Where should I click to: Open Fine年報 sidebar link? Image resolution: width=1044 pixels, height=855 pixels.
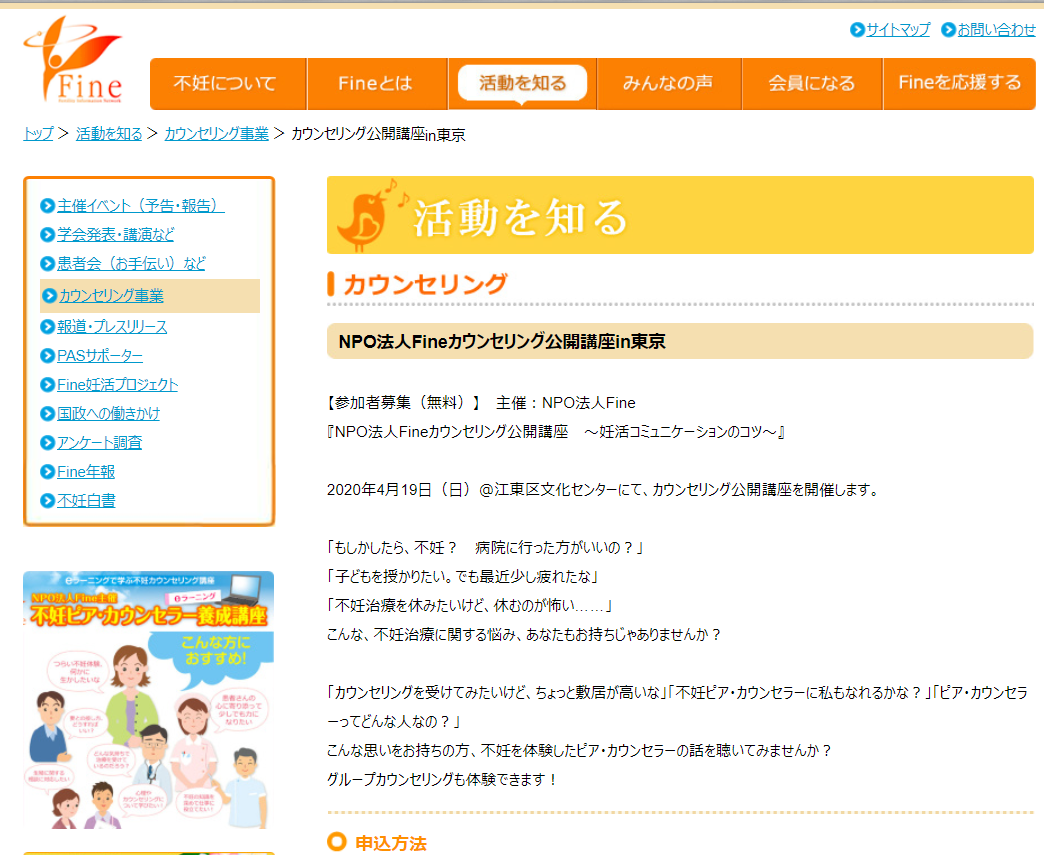[86, 471]
